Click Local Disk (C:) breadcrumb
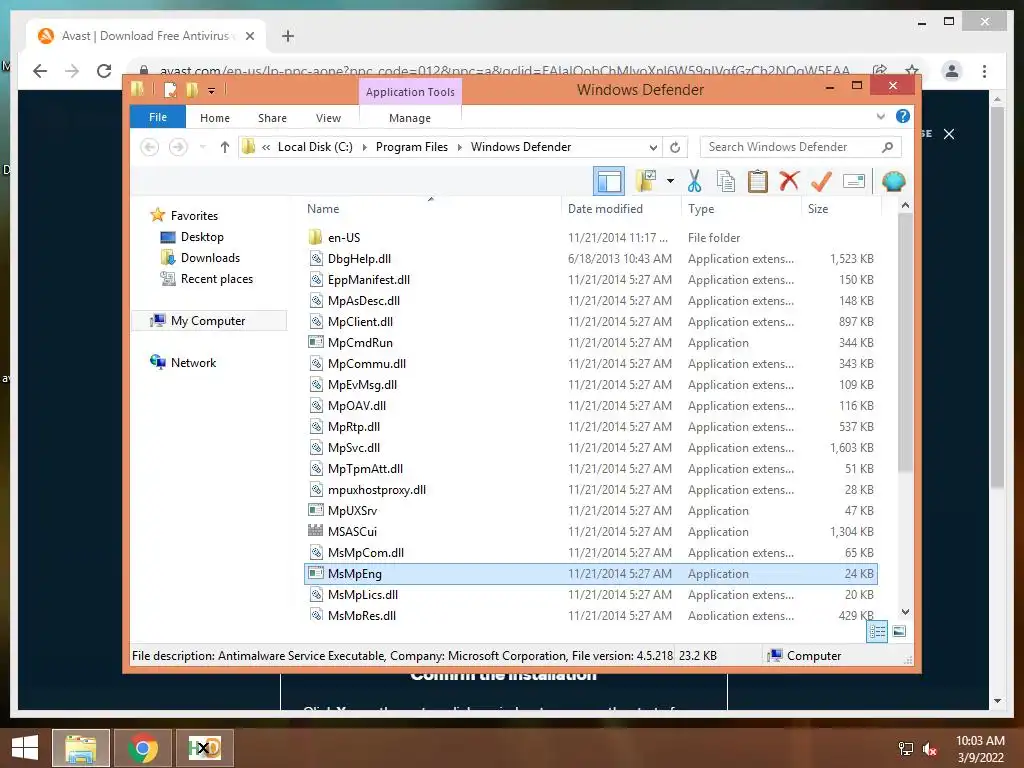 coord(315,147)
